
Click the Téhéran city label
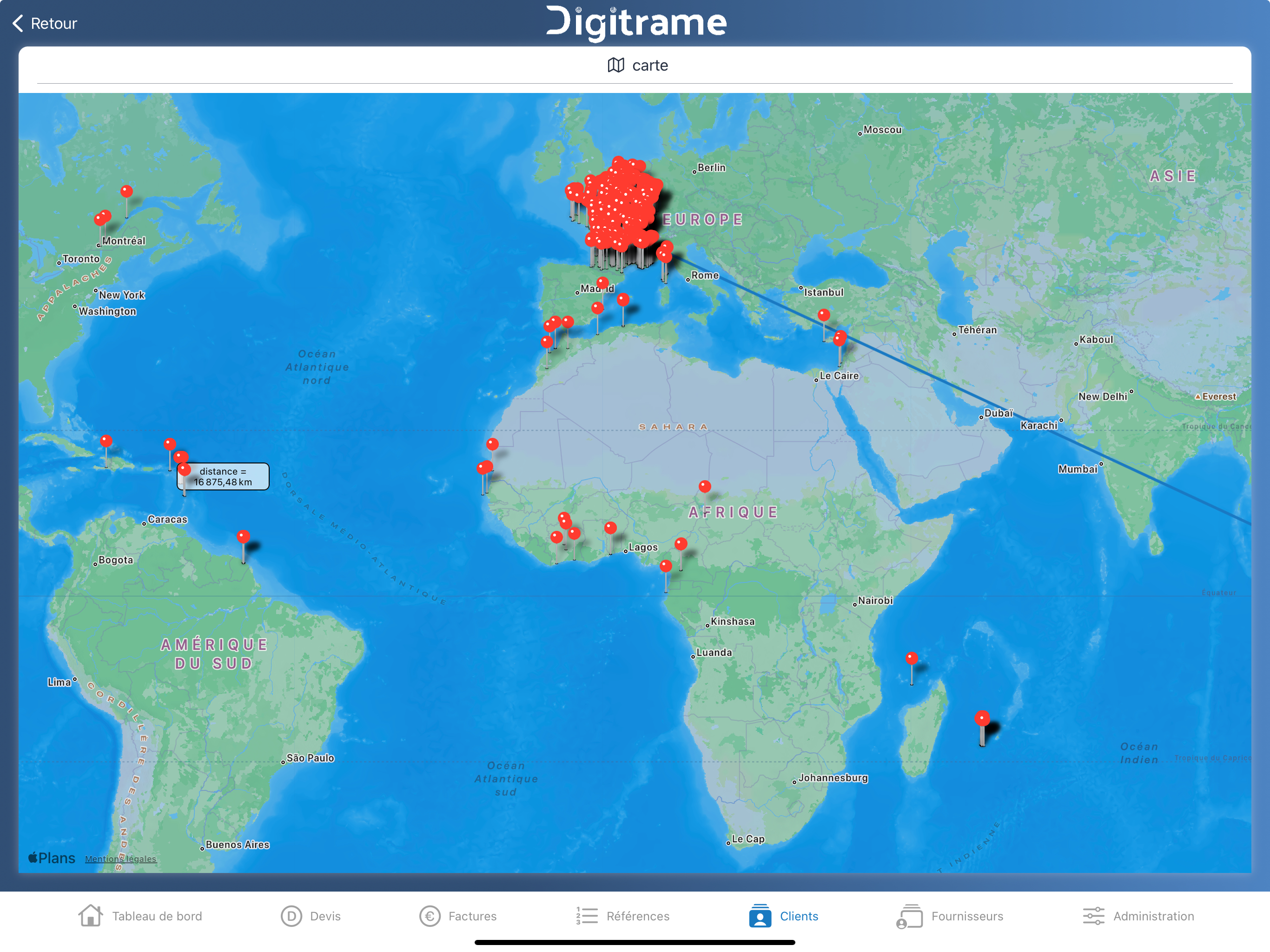tap(977, 330)
